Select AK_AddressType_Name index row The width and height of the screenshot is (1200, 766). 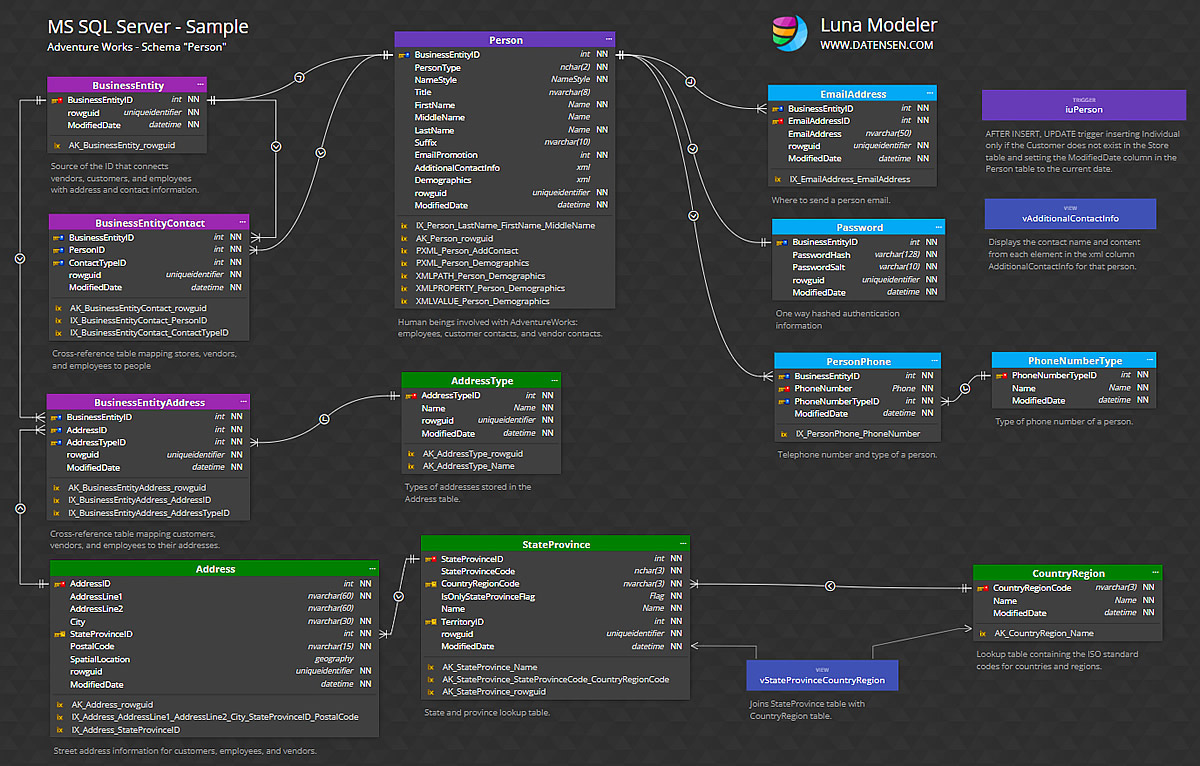[x=481, y=466]
